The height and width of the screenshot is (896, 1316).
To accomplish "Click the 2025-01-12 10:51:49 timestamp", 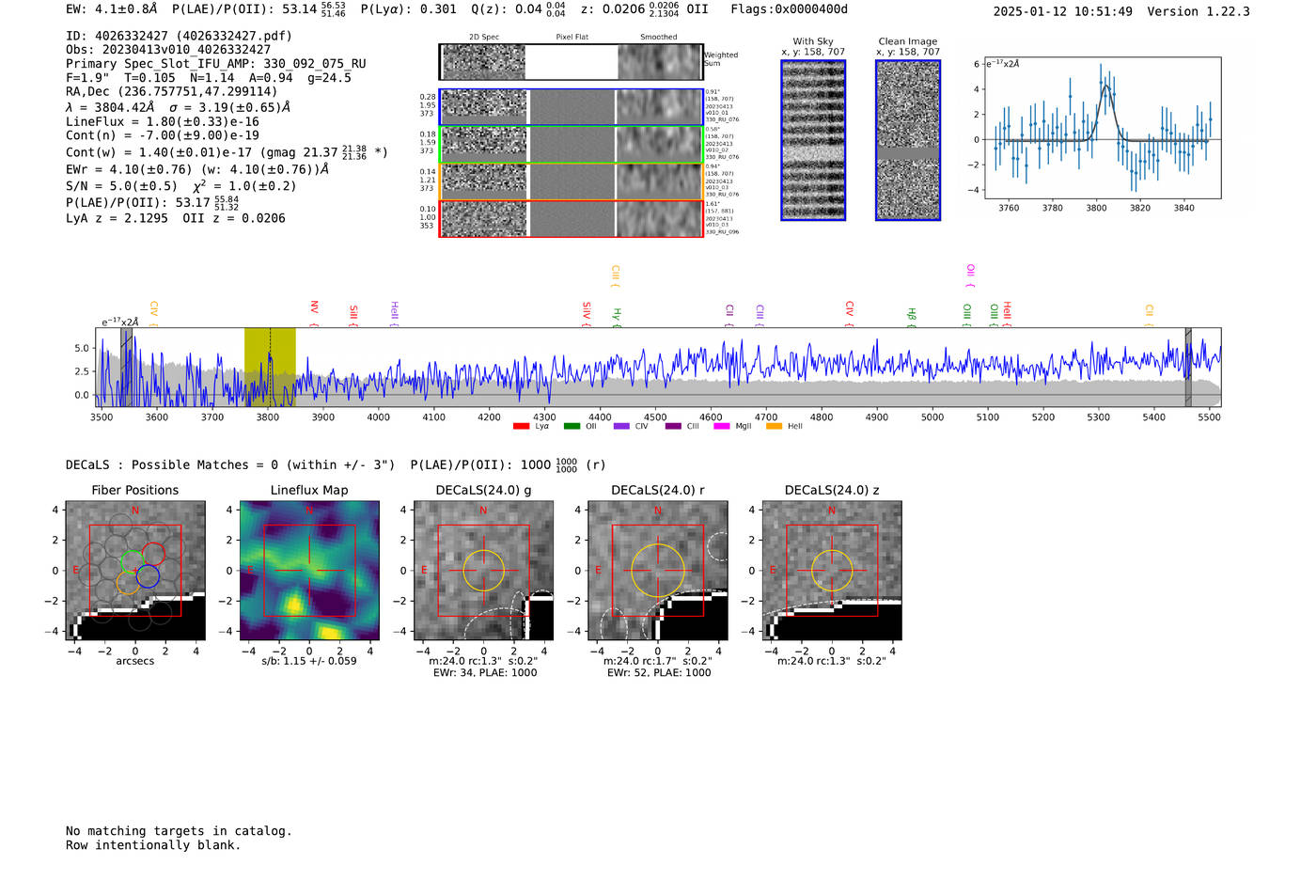I will (x=1062, y=11).
